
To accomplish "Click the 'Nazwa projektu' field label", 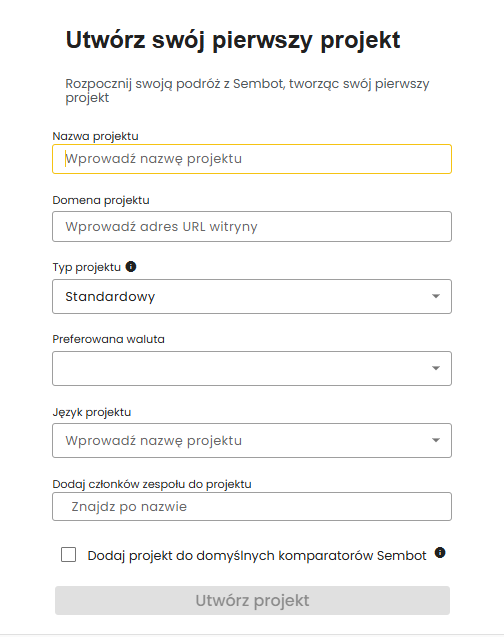I will coord(95,136).
